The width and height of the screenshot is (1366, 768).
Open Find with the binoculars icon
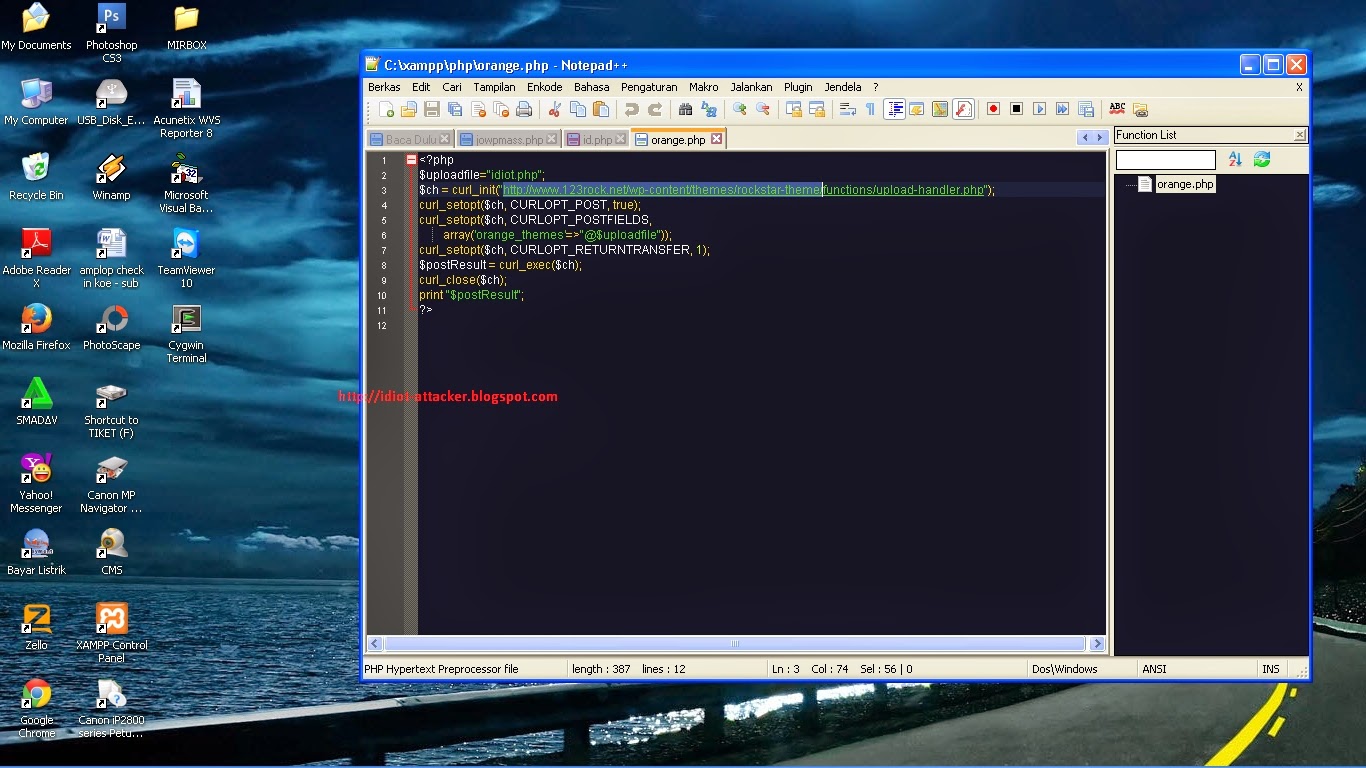pyautogui.click(x=685, y=109)
